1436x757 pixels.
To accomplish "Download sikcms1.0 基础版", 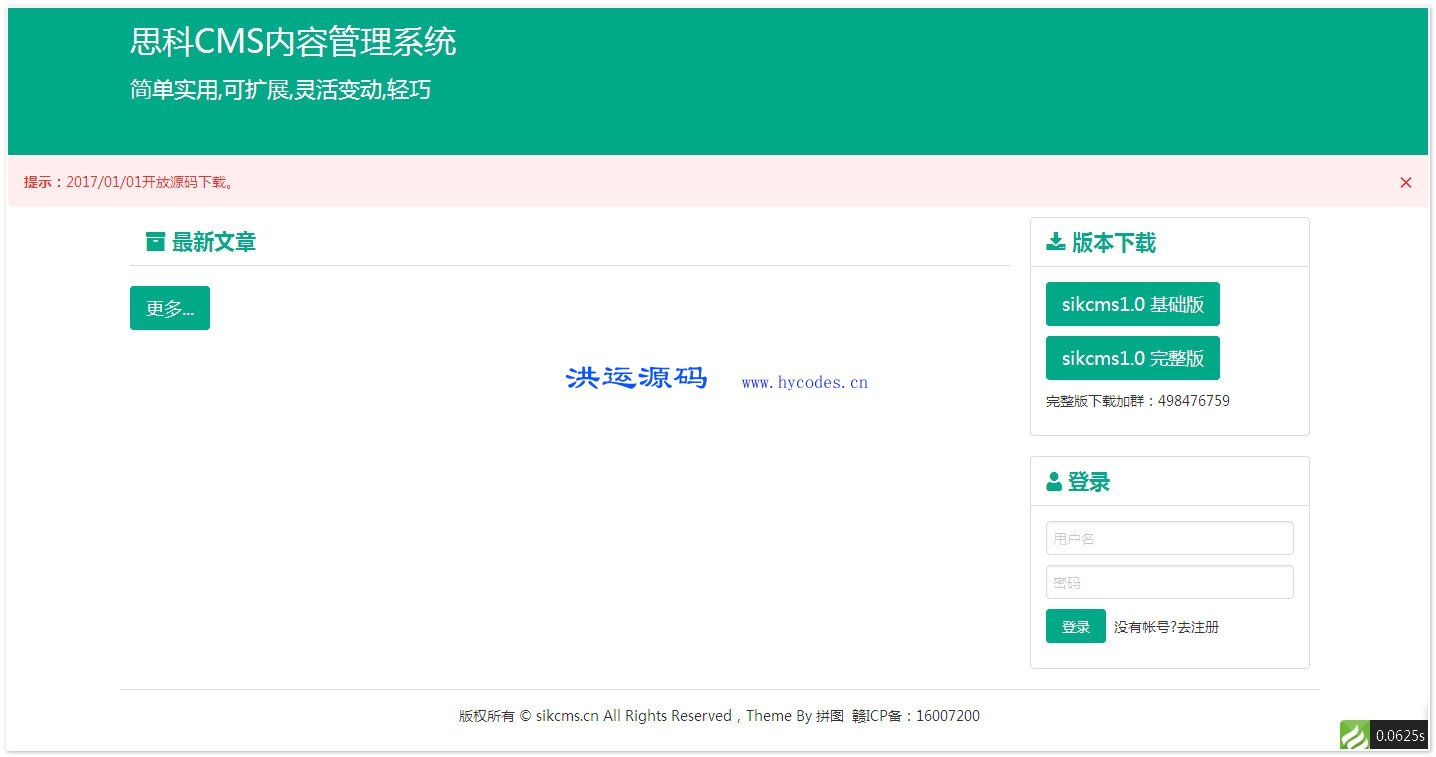I will tap(1133, 304).
